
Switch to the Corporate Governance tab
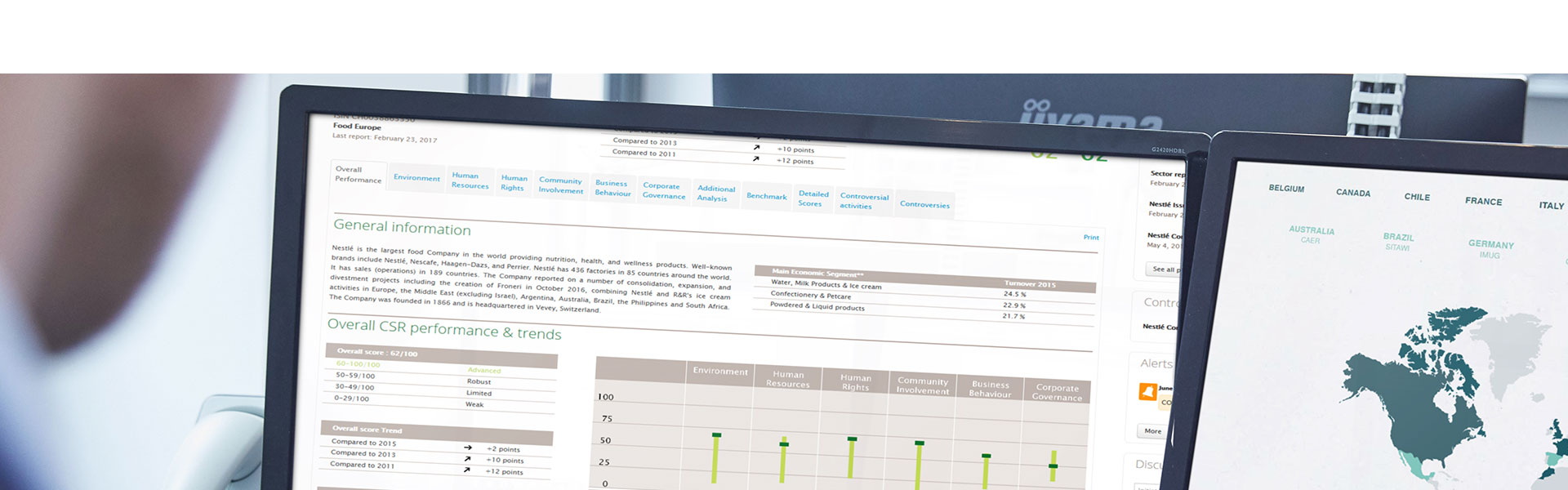664,190
